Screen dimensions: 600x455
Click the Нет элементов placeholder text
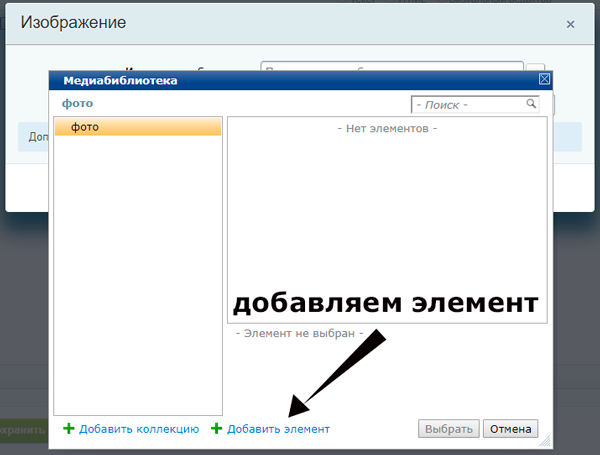tap(387, 129)
